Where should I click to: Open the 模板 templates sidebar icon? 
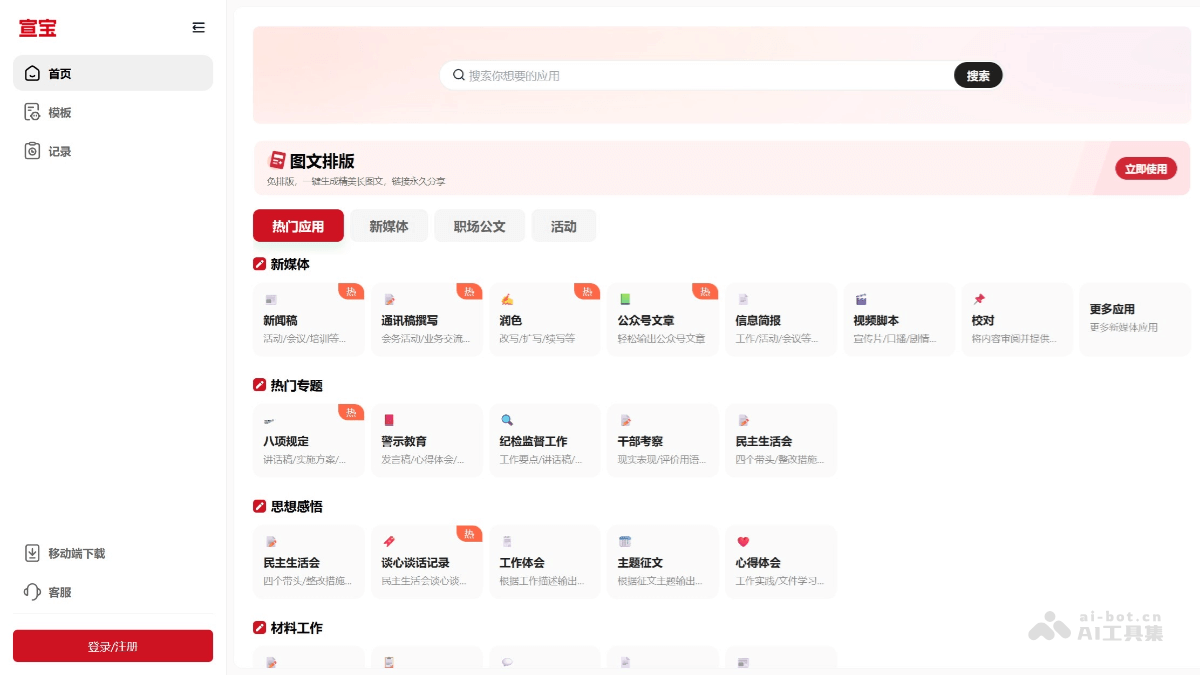(57, 112)
